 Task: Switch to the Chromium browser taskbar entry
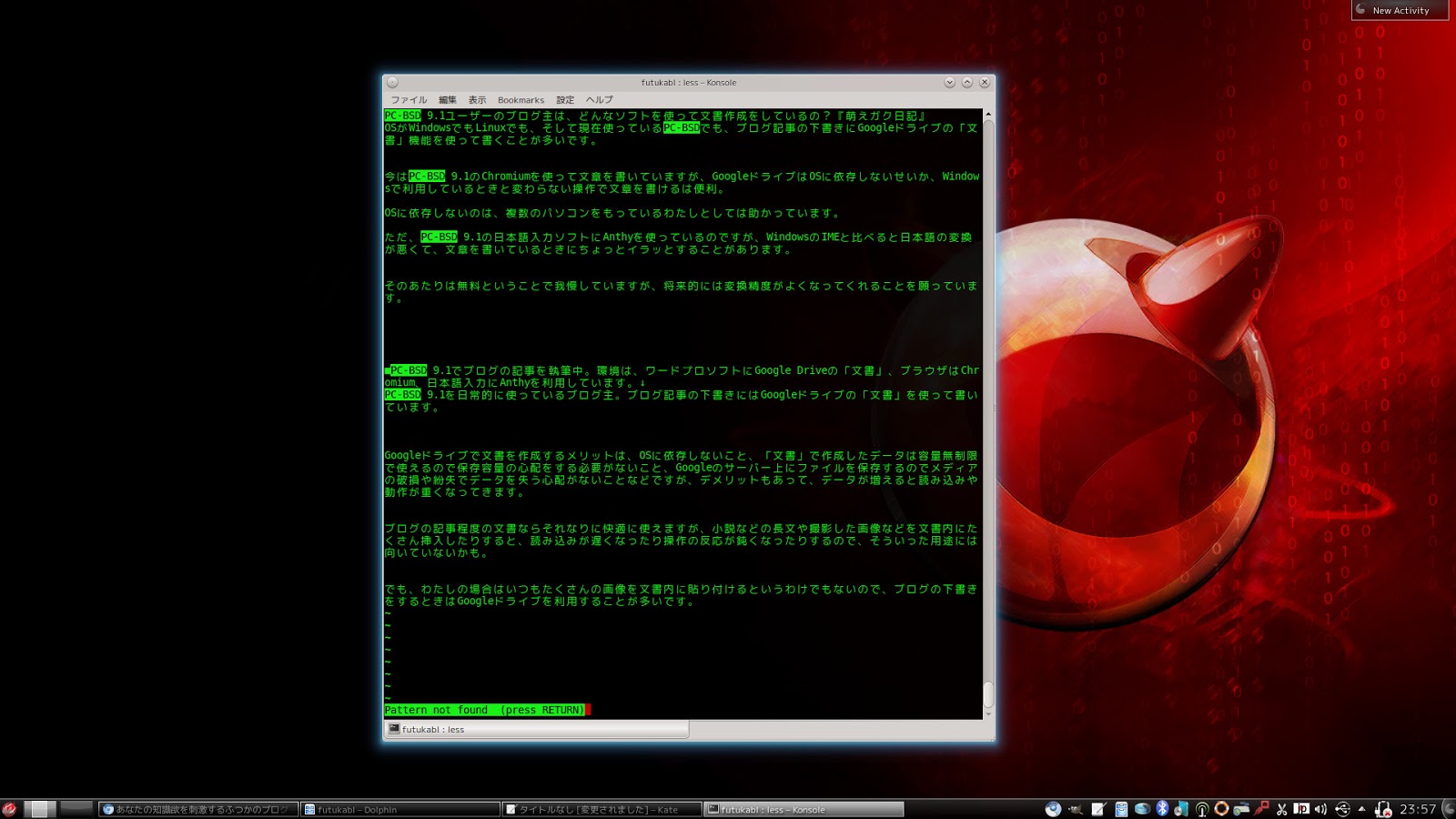tap(198, 809)
